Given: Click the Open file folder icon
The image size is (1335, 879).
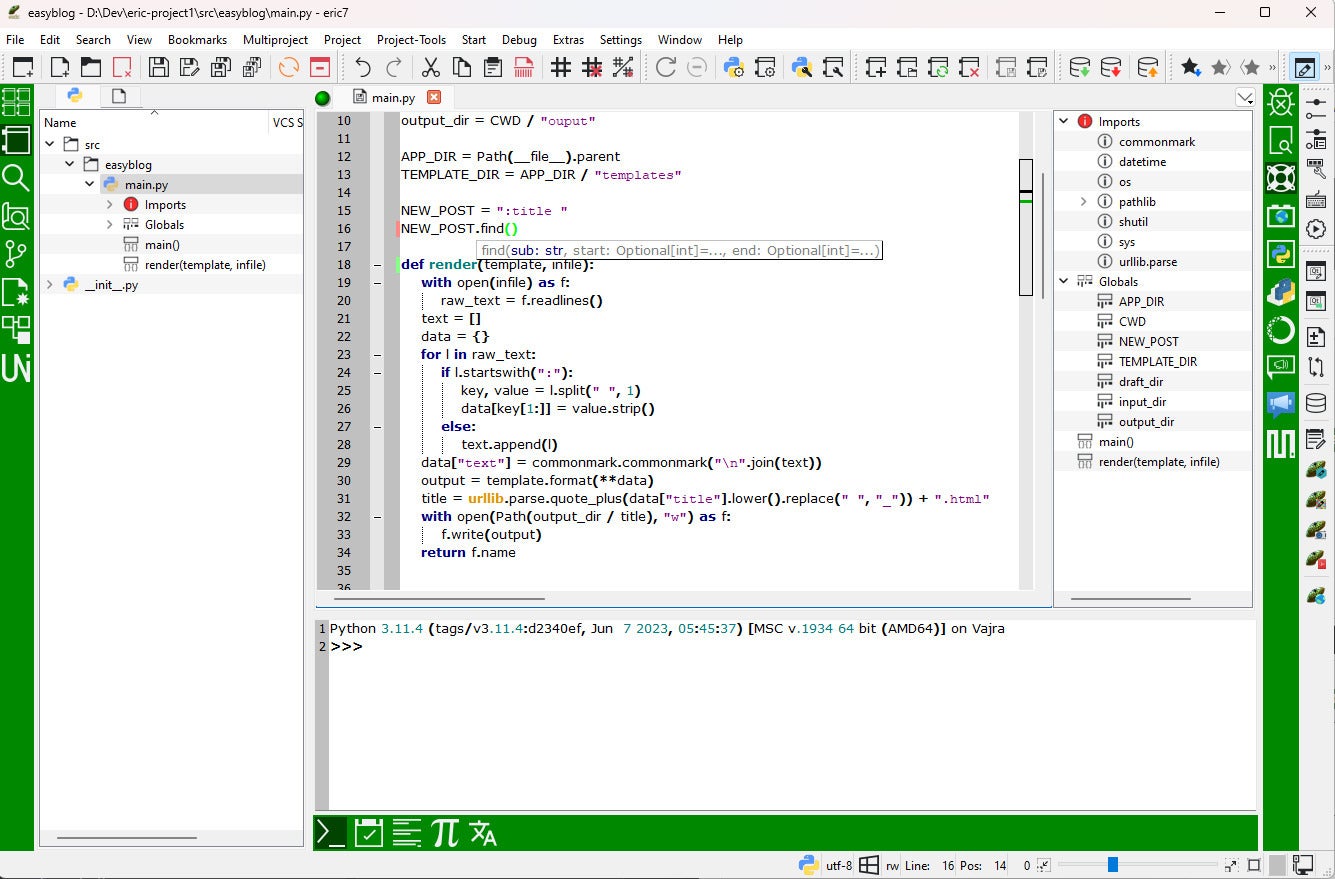Looking at the screenshot, I should pos(91,68).
